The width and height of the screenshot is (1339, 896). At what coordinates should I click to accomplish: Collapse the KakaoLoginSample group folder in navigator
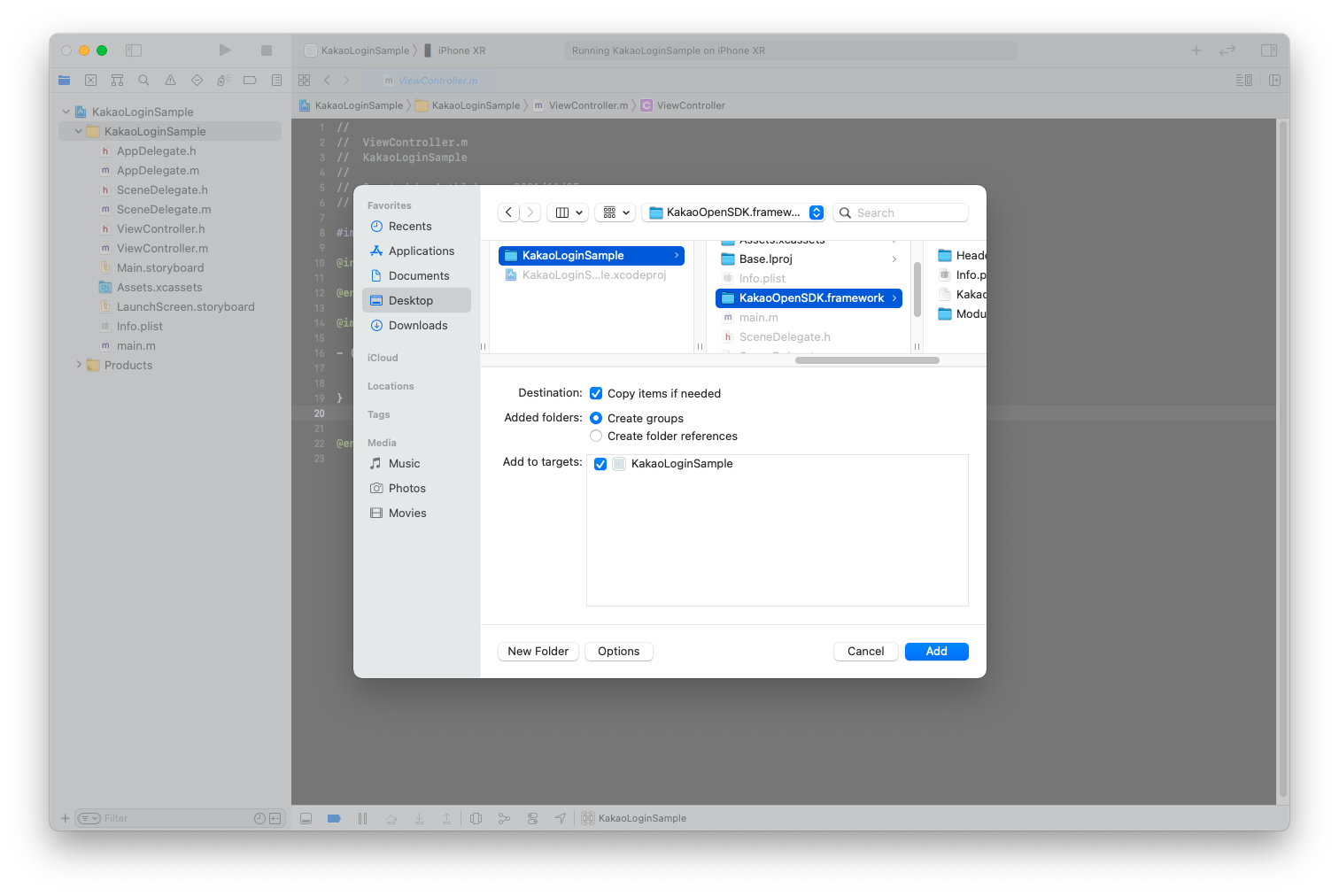click(x=78, y=132)
